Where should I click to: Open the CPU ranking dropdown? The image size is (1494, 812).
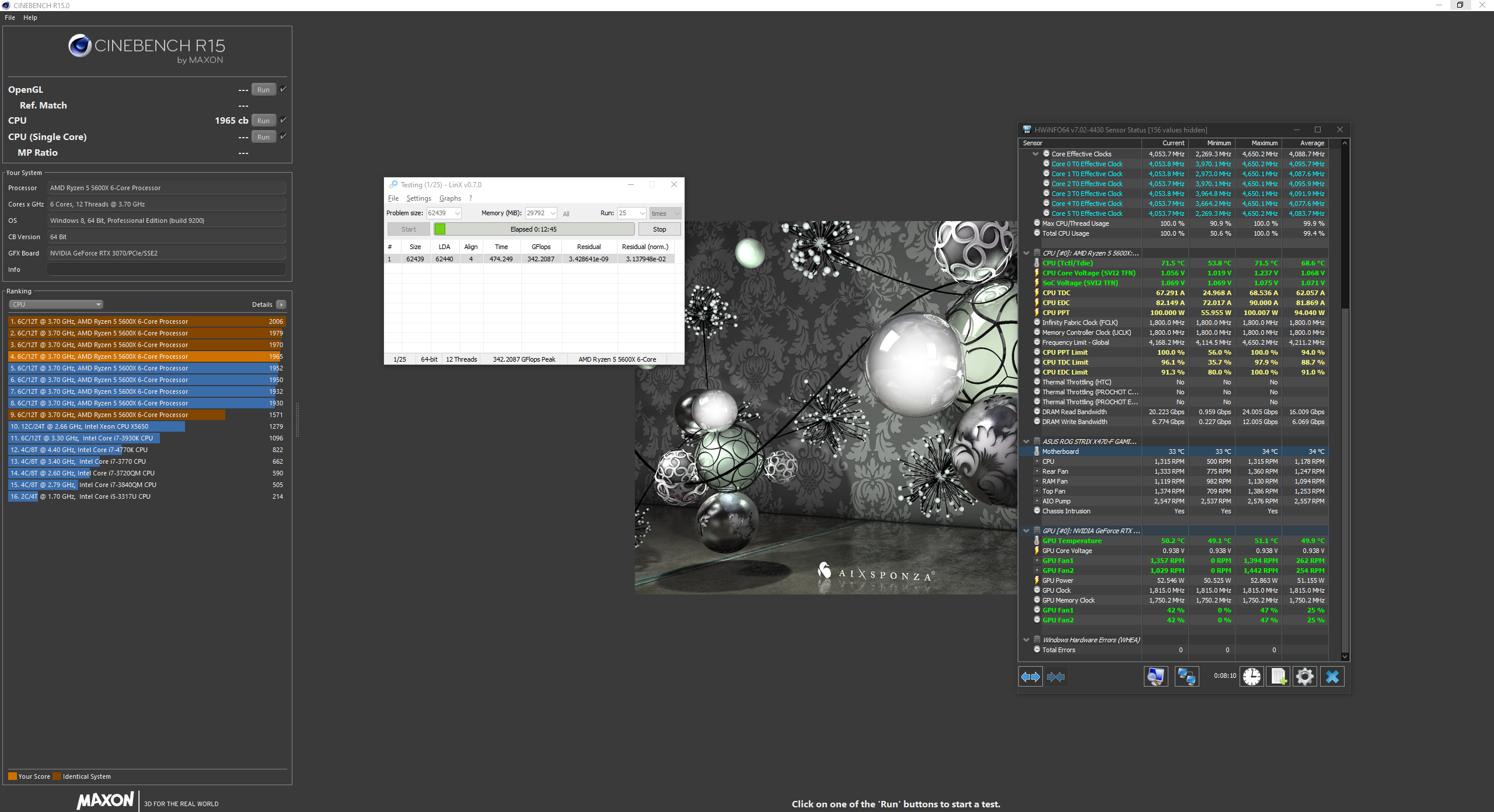pyautogui.click(x=56, y=304)
